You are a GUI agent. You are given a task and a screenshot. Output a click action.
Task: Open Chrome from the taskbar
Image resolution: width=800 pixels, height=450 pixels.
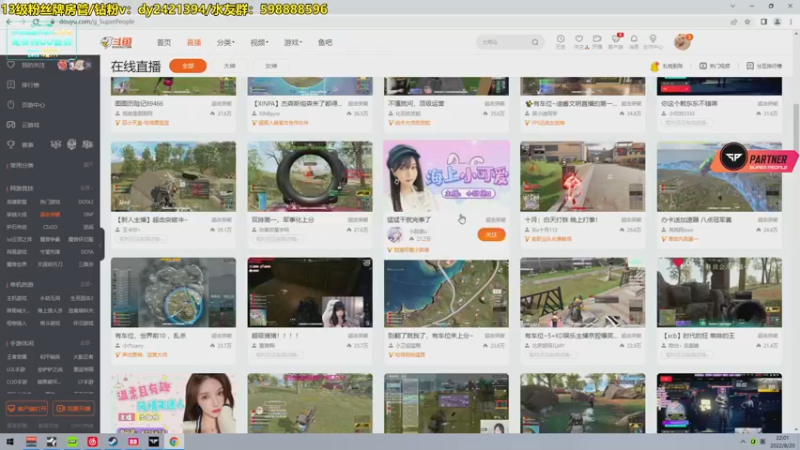pos(174,441)
